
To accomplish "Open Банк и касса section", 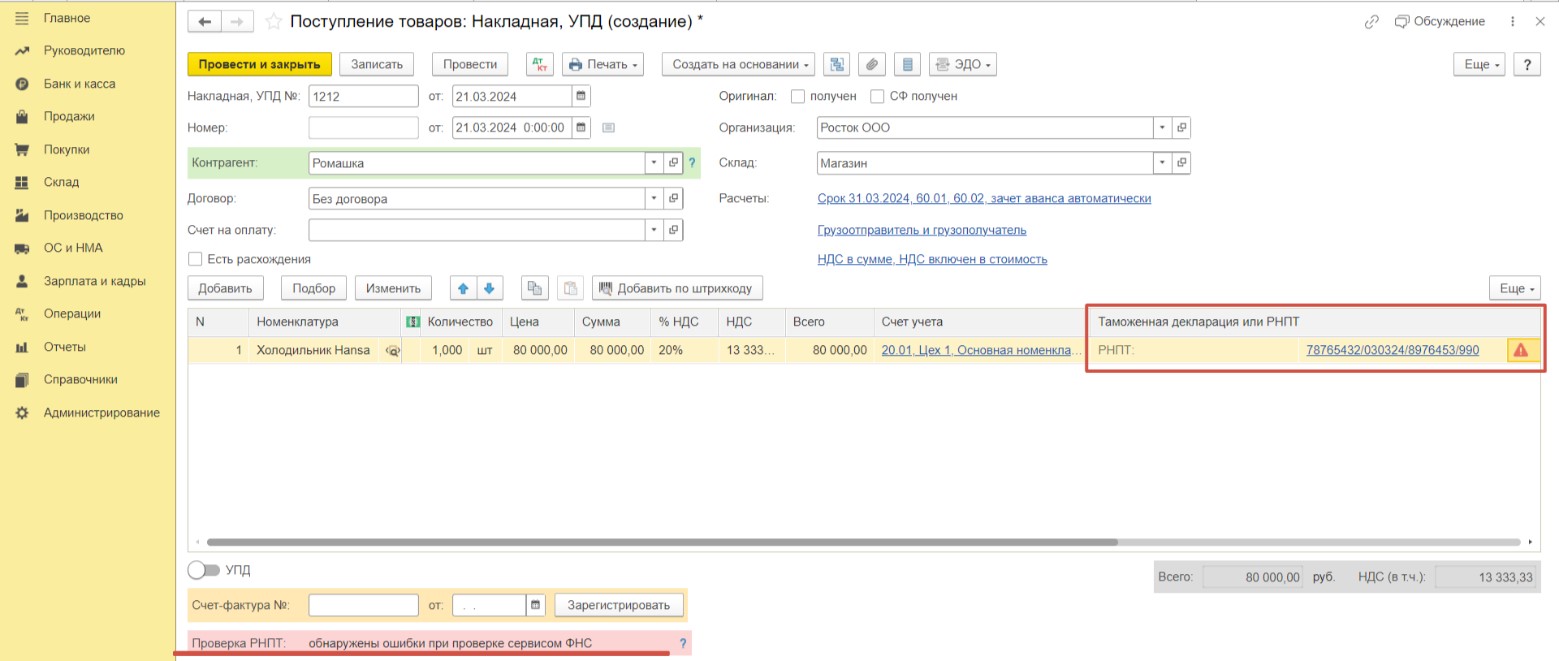I will (x=79, y=84).
